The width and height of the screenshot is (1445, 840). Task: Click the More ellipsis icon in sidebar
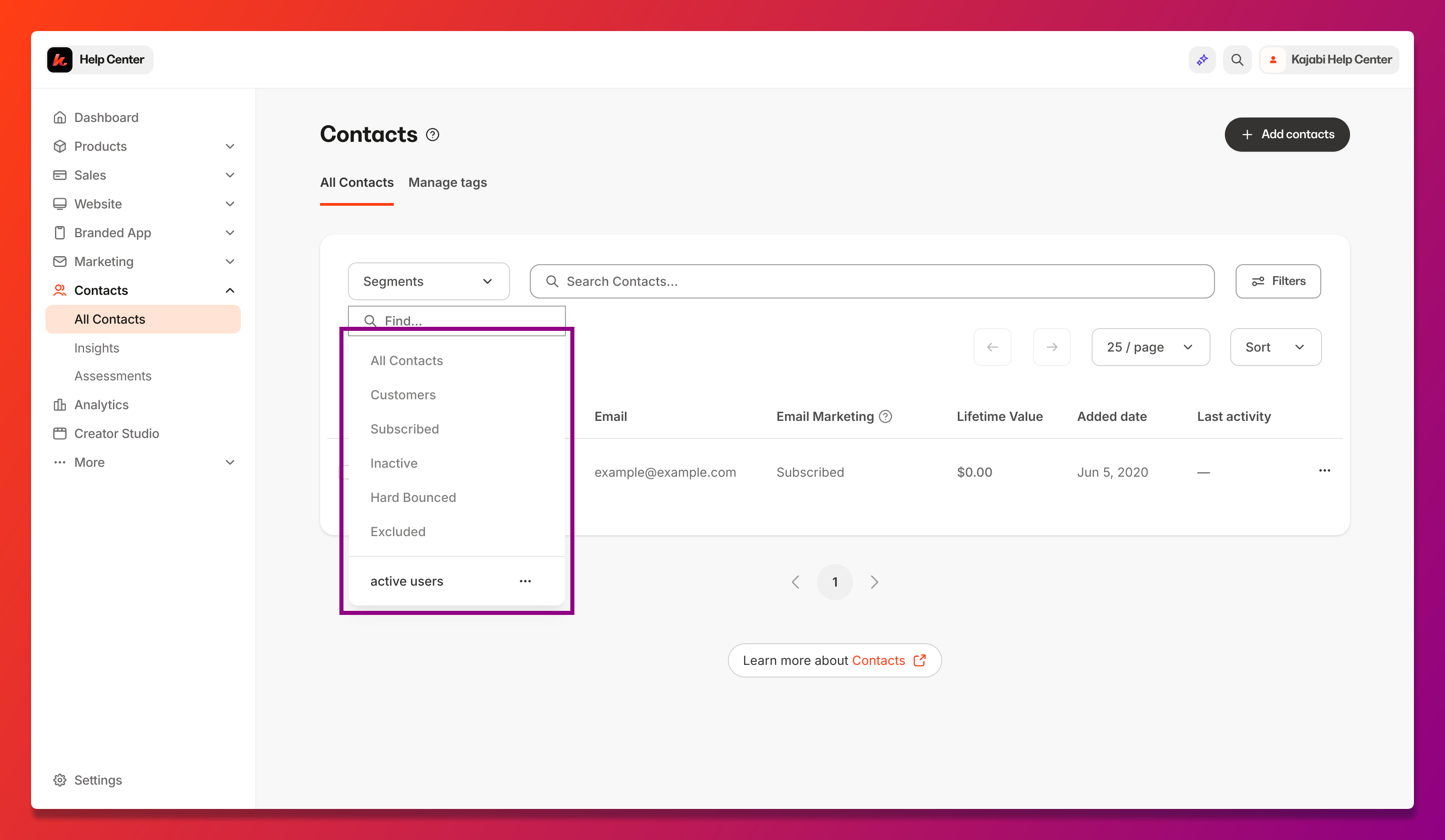[59, 462]
